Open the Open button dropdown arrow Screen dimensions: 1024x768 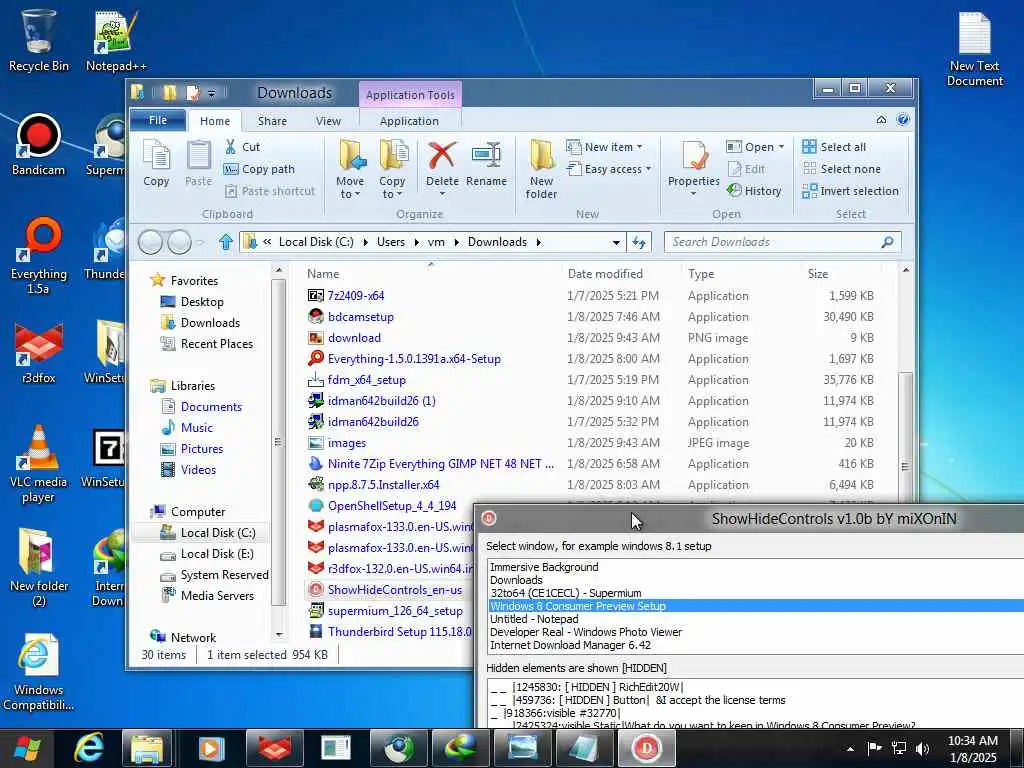782,147
